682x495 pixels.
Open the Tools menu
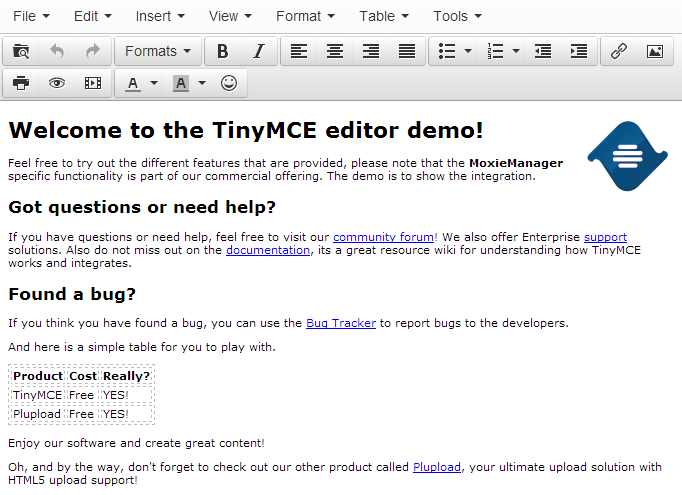457,17
